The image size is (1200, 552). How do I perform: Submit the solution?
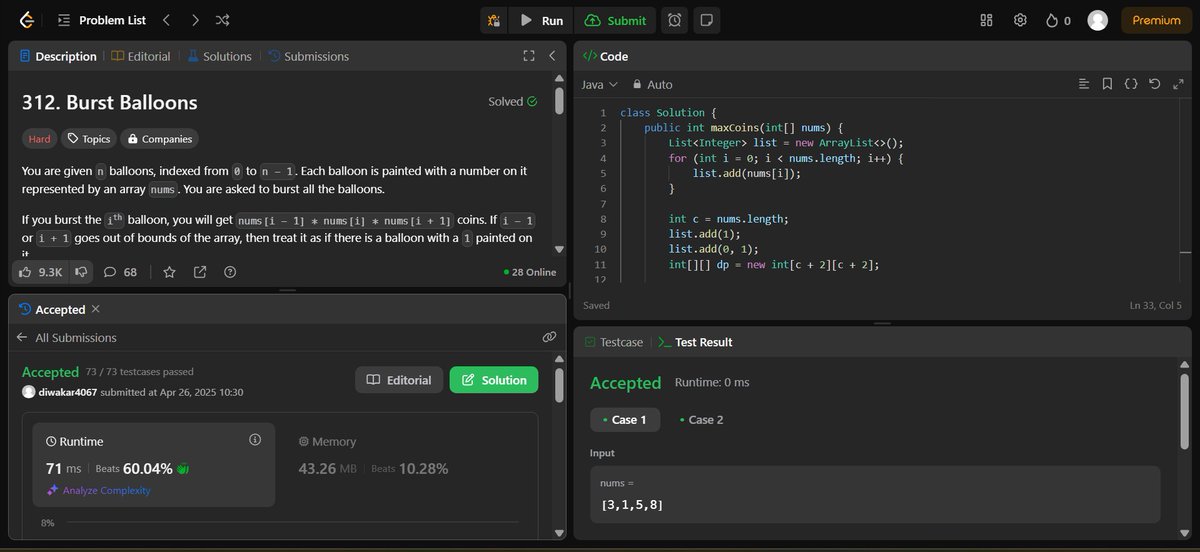[616, 20]
